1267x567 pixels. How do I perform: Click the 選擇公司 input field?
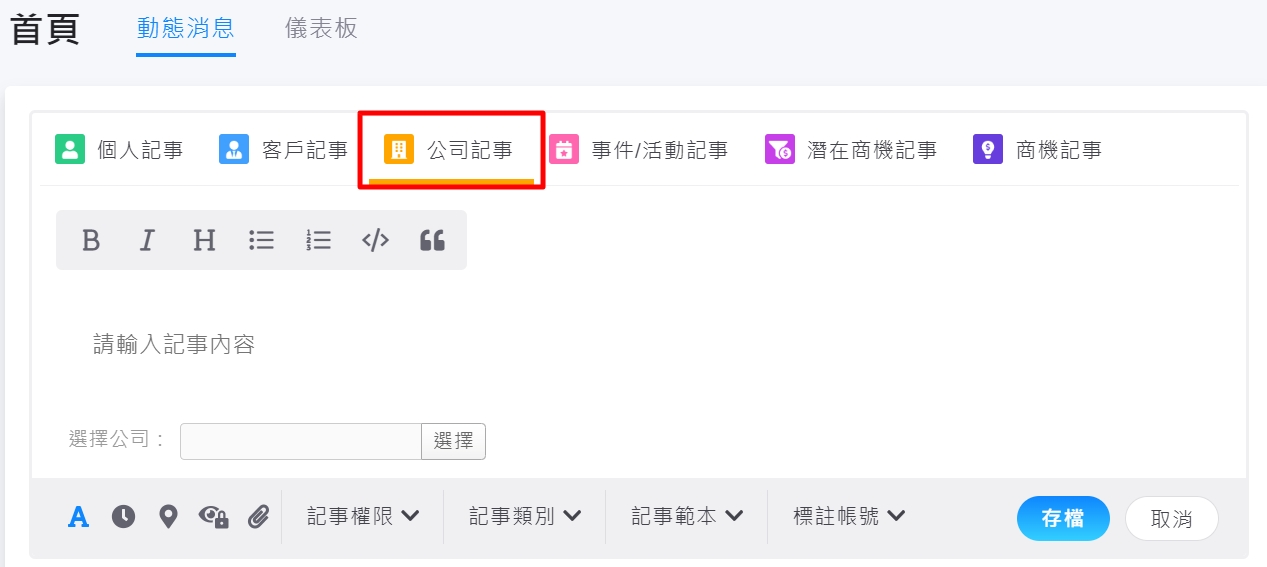tap(300, 441)
